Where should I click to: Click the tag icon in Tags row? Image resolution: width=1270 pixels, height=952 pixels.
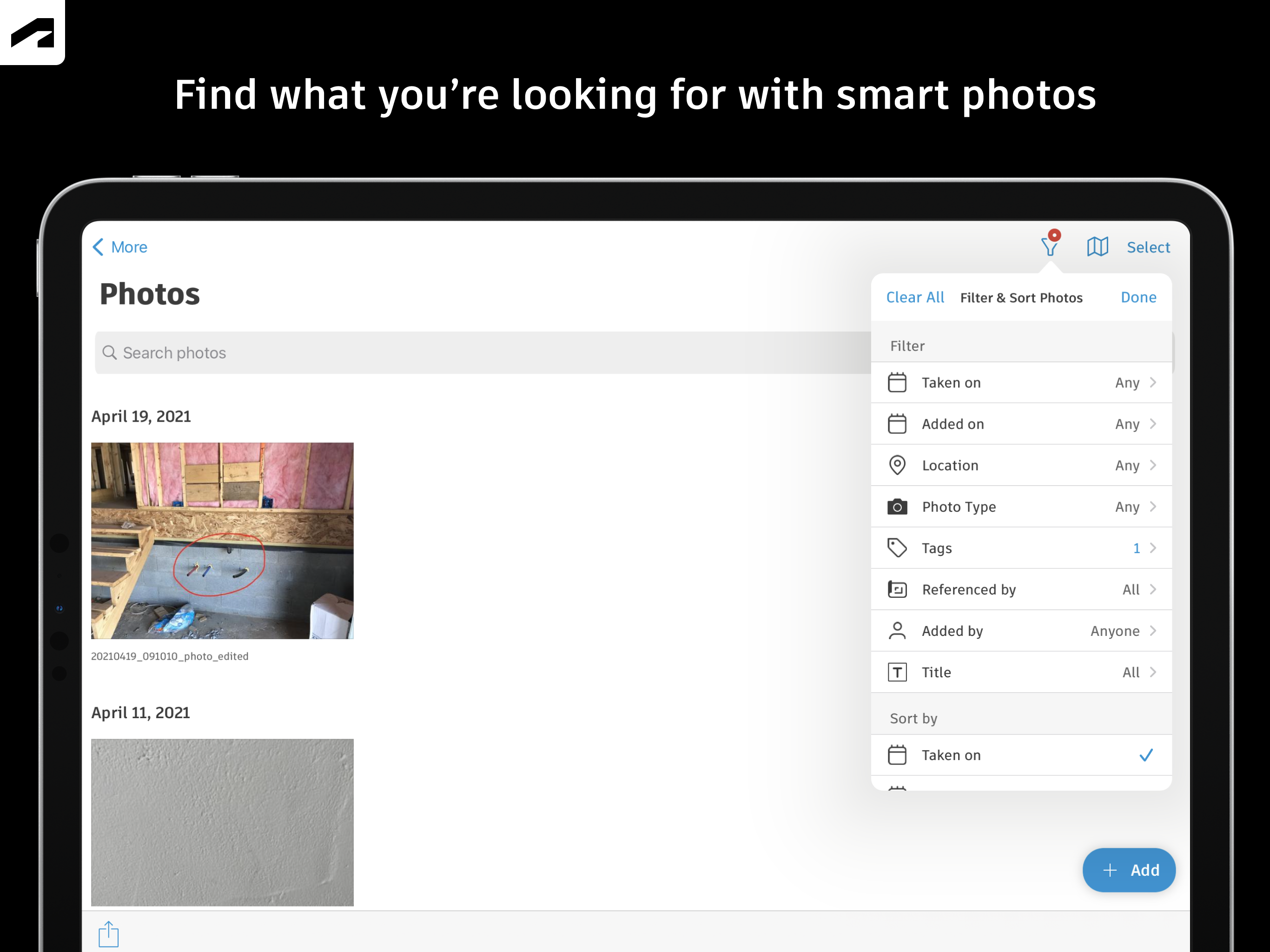coord(897,548)
